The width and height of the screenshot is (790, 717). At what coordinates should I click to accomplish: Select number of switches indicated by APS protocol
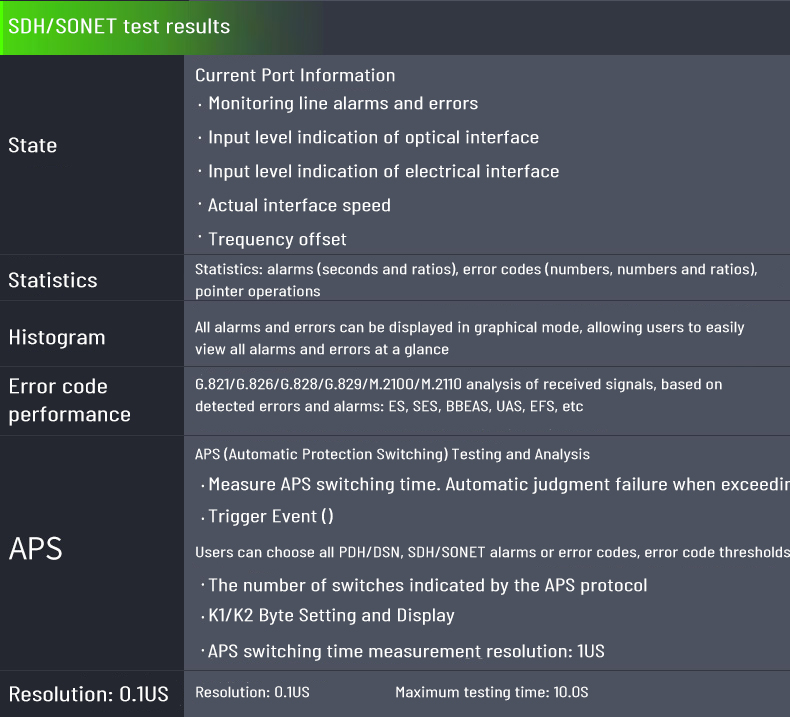click(x=427, y=585)
